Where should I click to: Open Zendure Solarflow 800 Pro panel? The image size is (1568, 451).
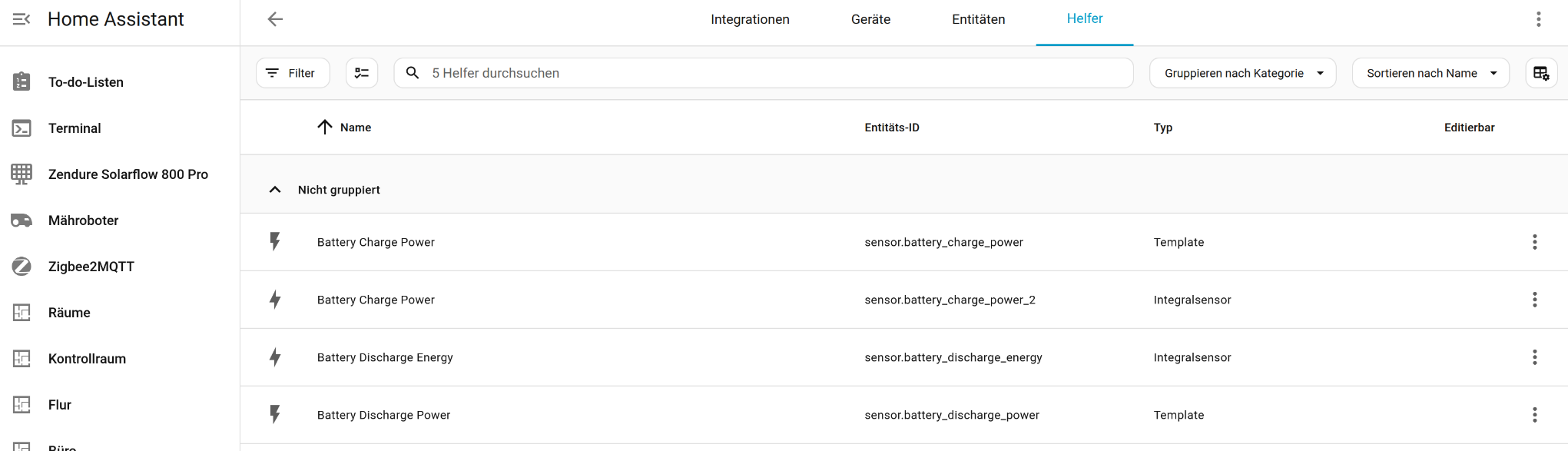coord(128,174)
